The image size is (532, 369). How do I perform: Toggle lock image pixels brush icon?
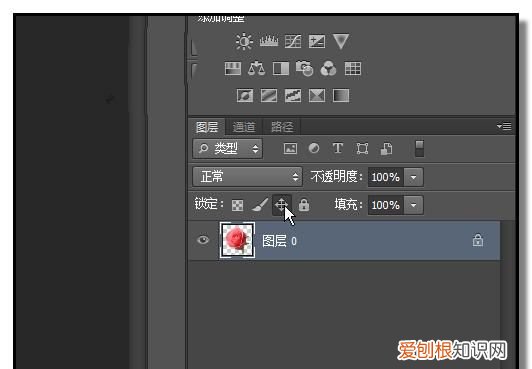(x=260, y=205)
